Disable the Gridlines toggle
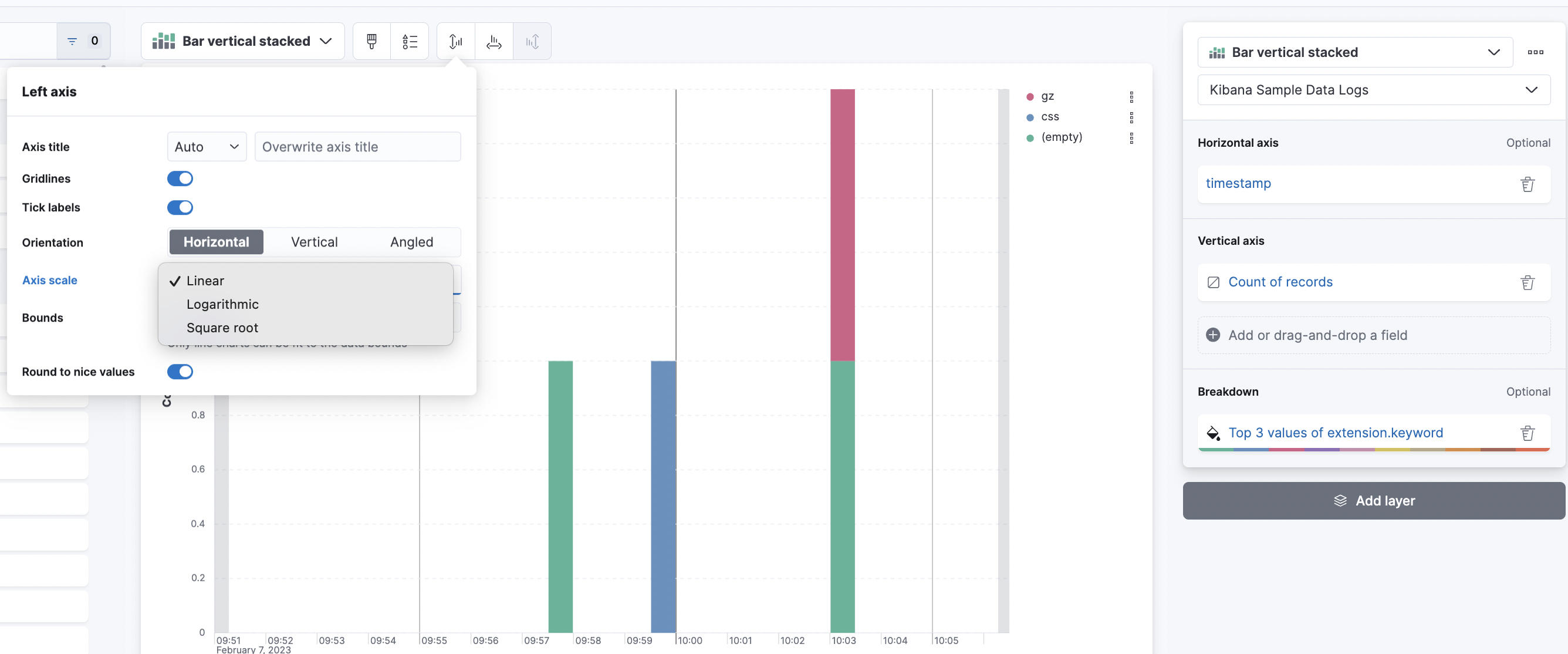This screenshot has width=1568, height=654. 180,178
